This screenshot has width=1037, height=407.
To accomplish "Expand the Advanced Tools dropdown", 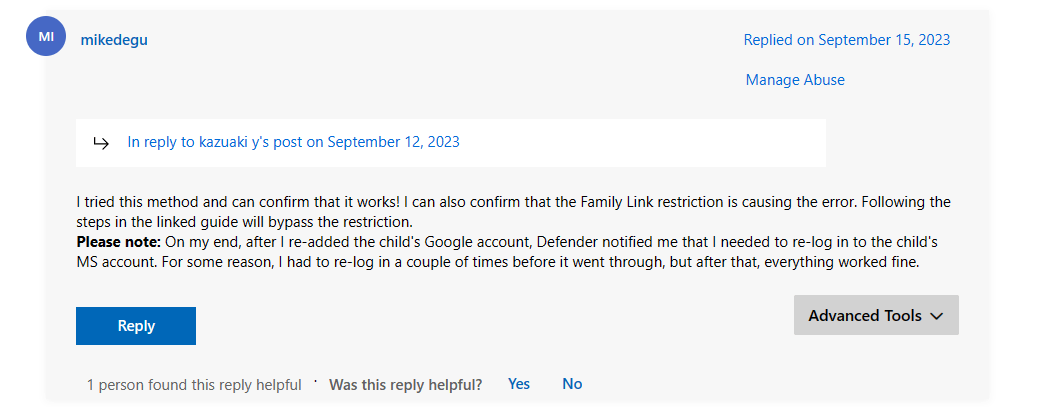I will pos(875,315).
